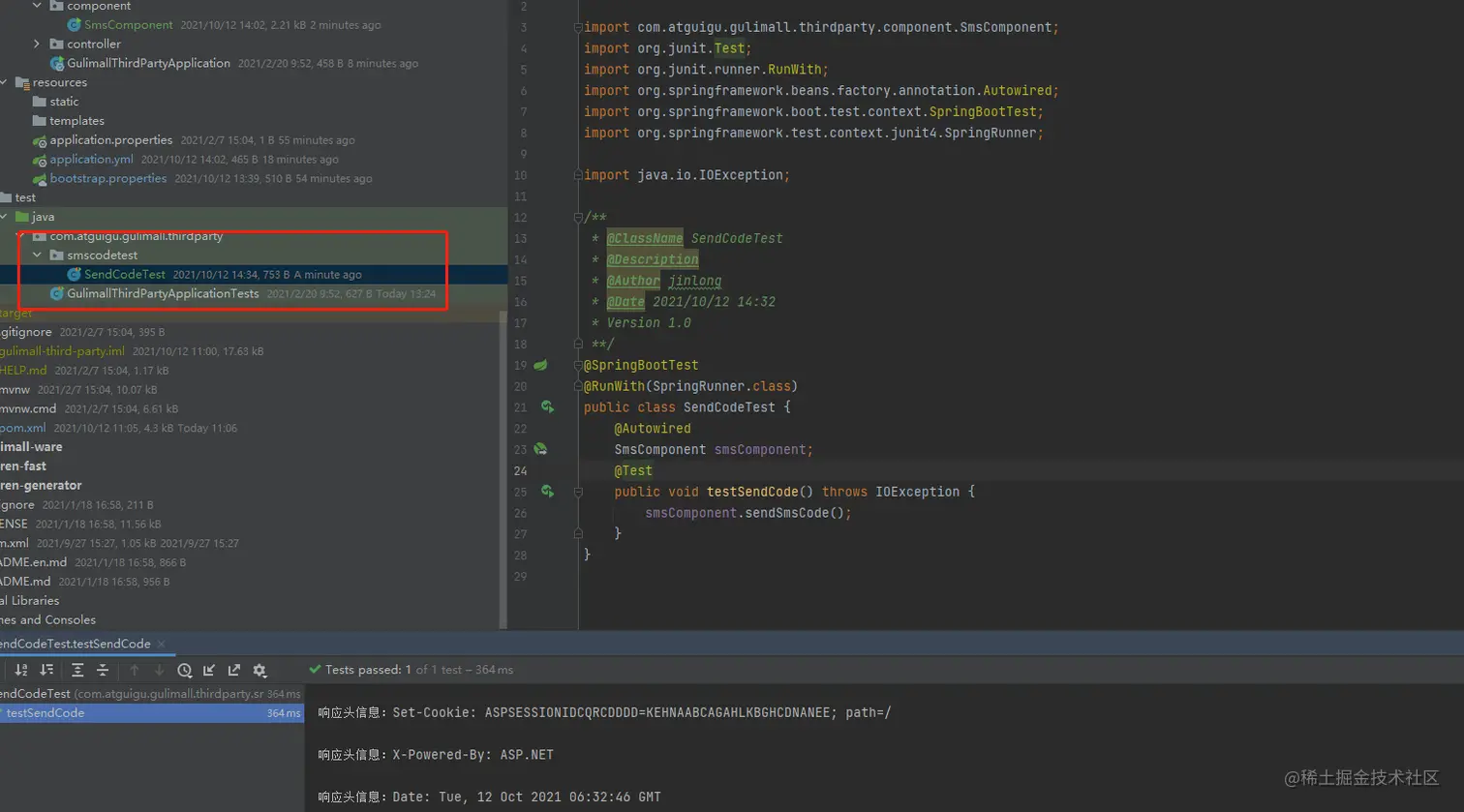Open the test history clock icon

click(x=184, y=670)
